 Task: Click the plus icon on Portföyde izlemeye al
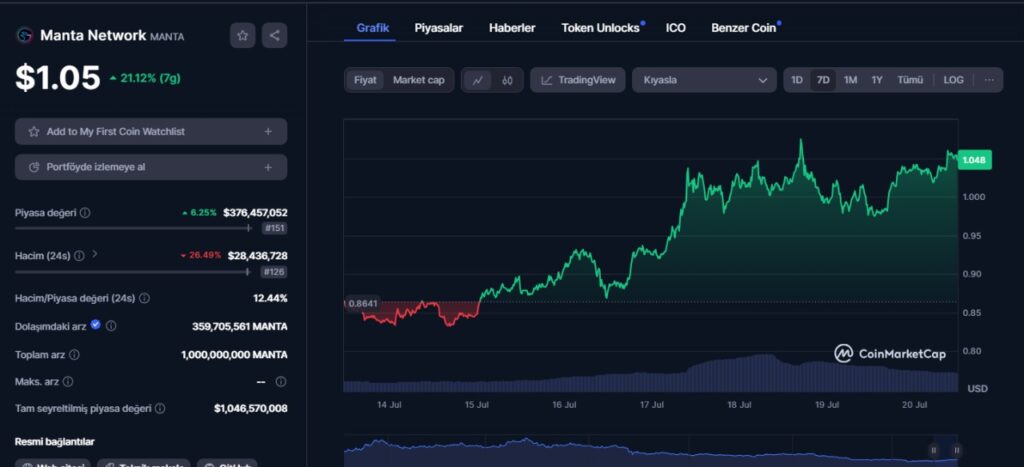268,167
